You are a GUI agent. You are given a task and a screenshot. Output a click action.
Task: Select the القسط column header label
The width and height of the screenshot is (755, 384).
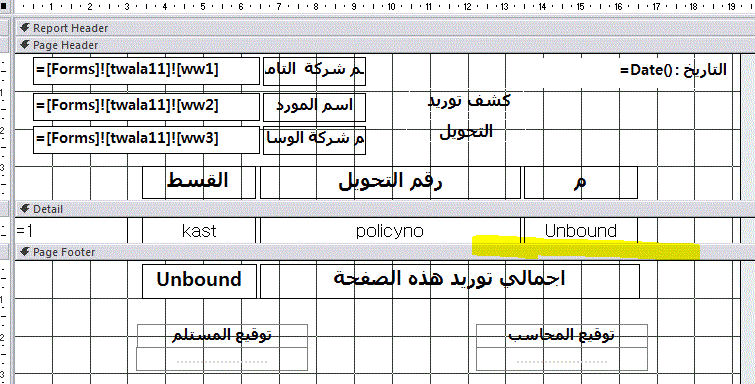[199, 182]
